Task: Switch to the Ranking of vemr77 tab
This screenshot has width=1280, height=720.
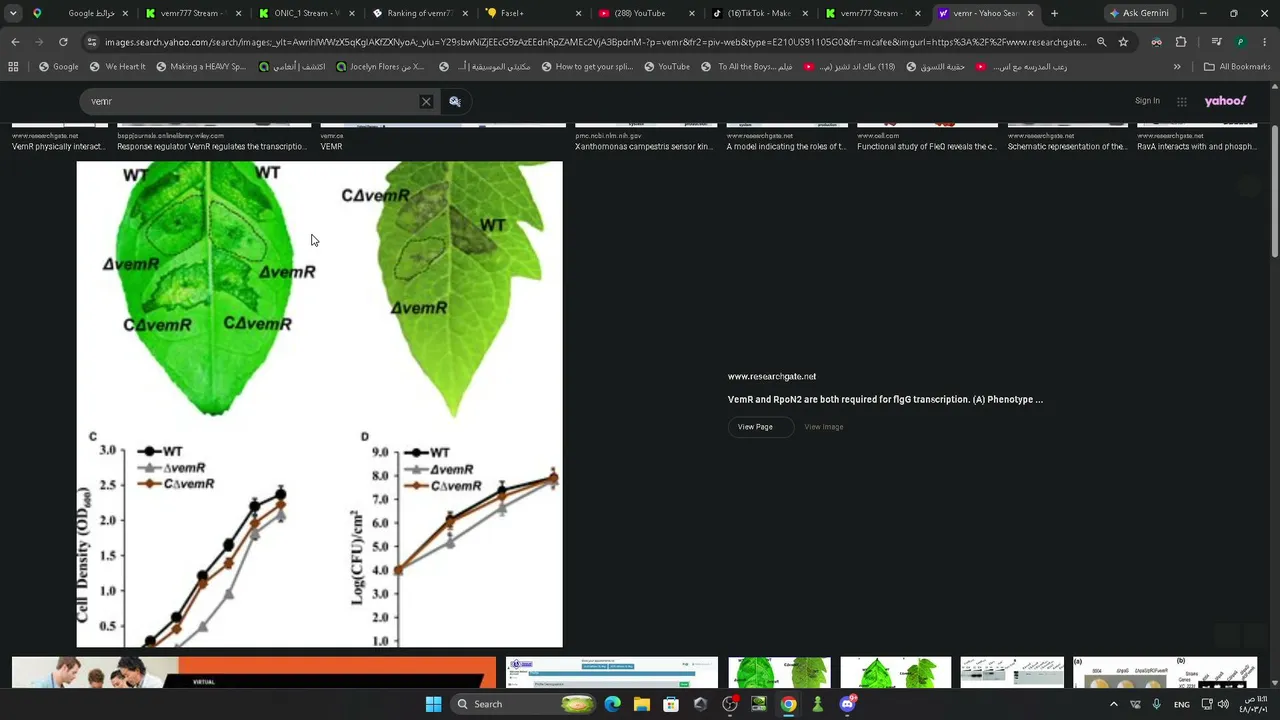Action: point(418,13)
